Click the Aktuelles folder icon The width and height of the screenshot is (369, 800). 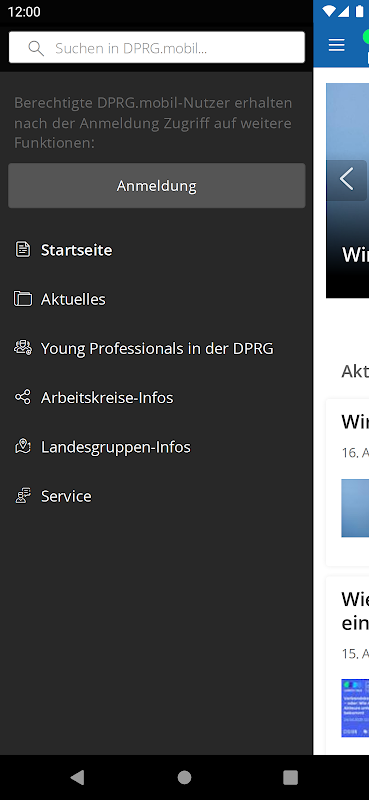click(22, 299)
